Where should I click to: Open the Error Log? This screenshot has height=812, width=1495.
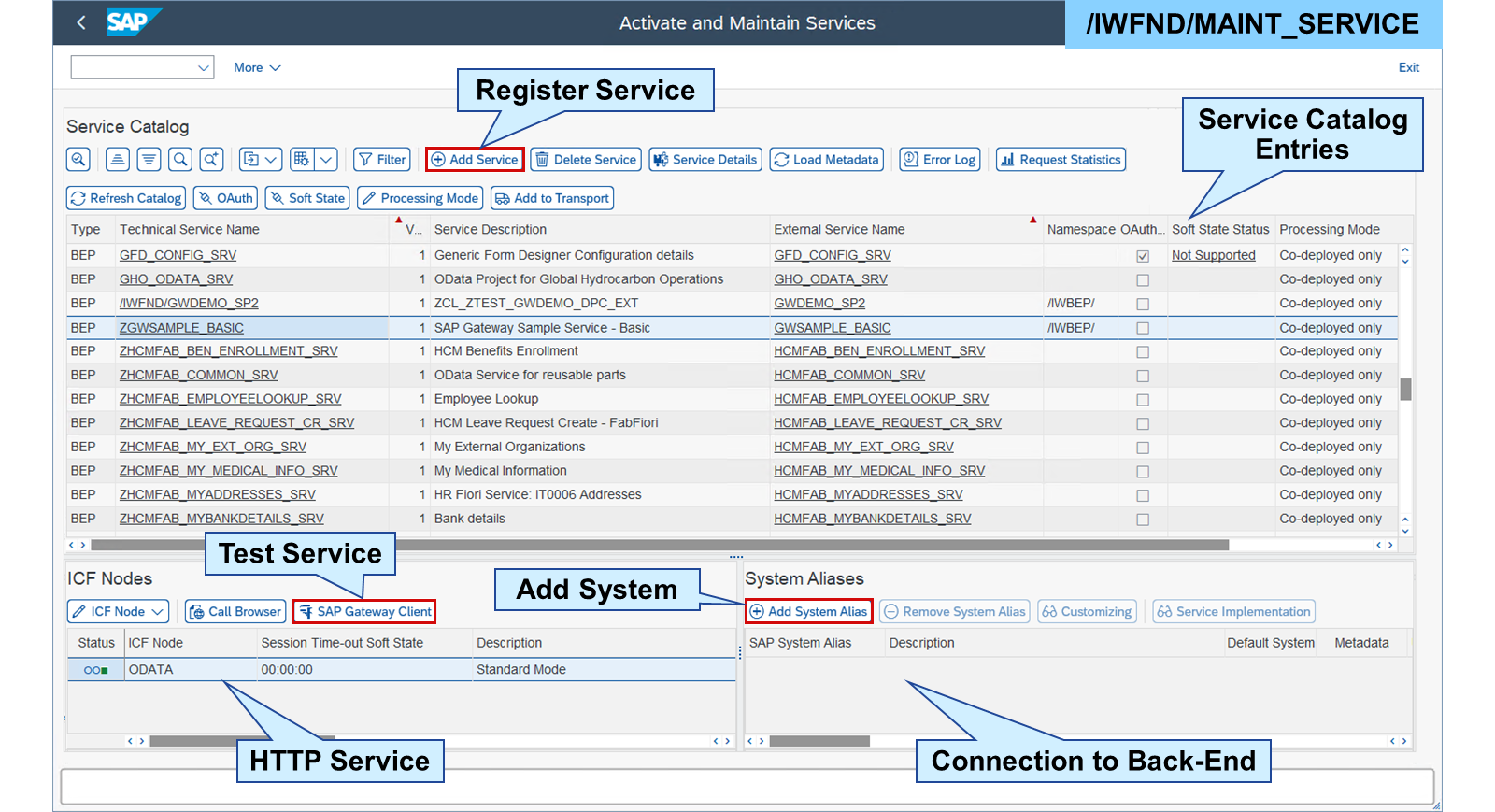pyautogui.click(x=940, y=160)
